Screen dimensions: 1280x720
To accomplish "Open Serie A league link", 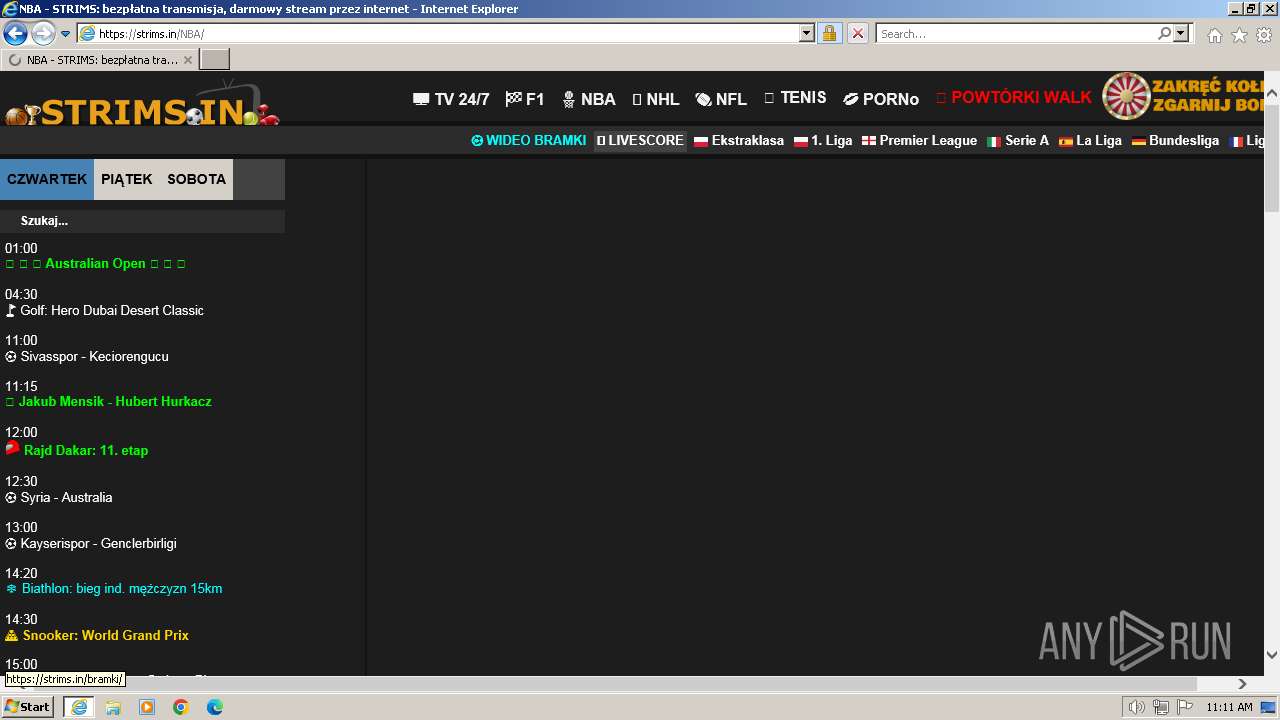I will (x=1018, y=141).
